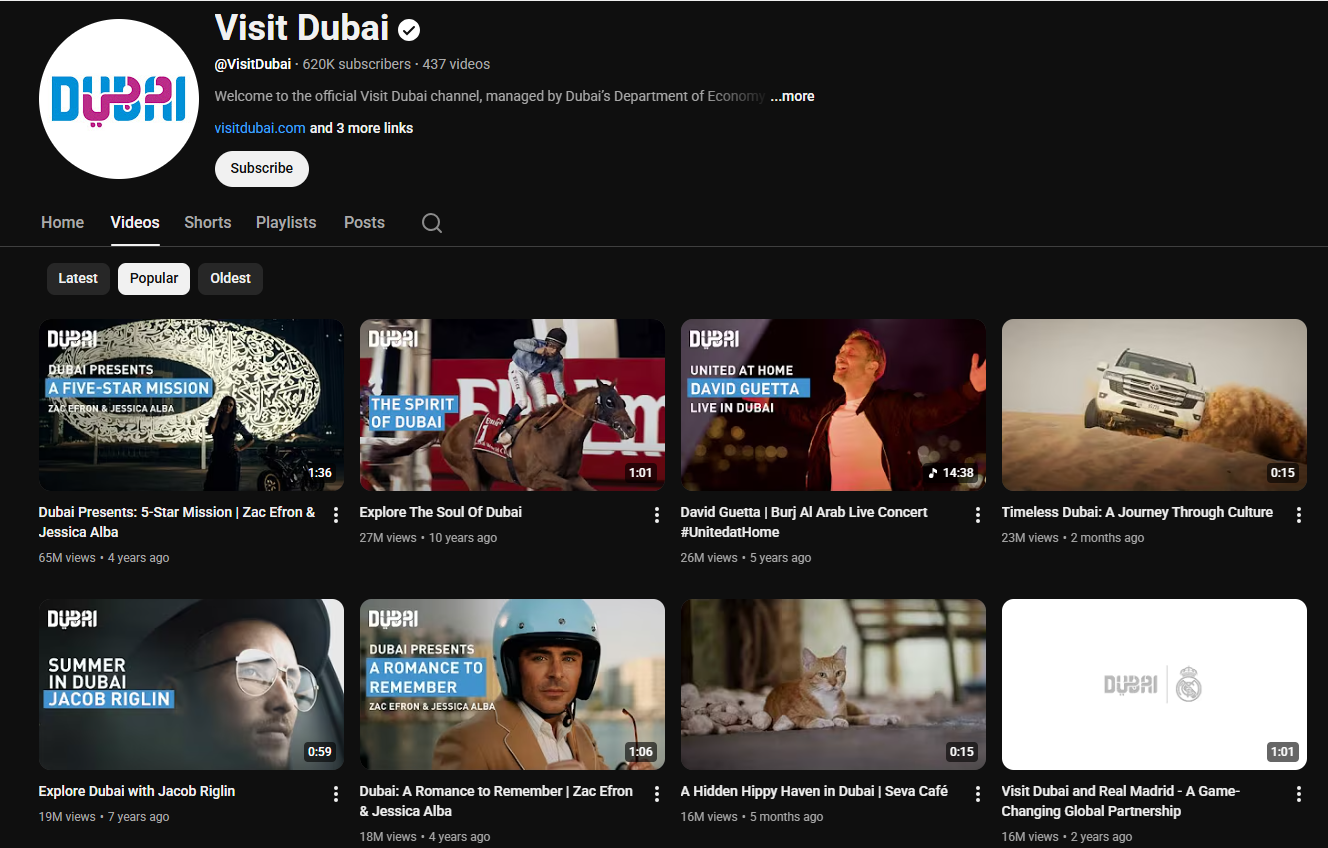1328x848 pixels.
Task: Play the desert SUV thumbnail
Action: tap(1154, 405)
